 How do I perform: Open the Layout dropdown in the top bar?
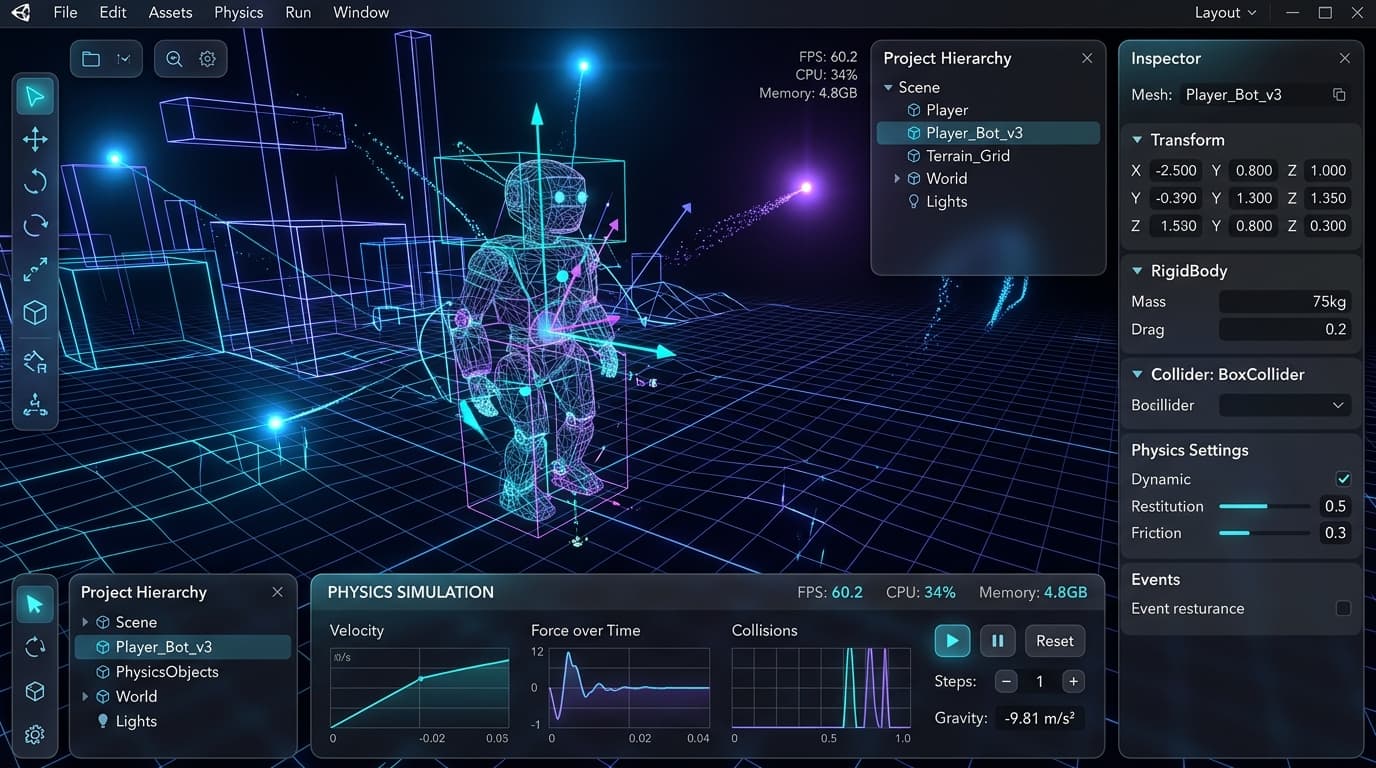point(1225,13)
